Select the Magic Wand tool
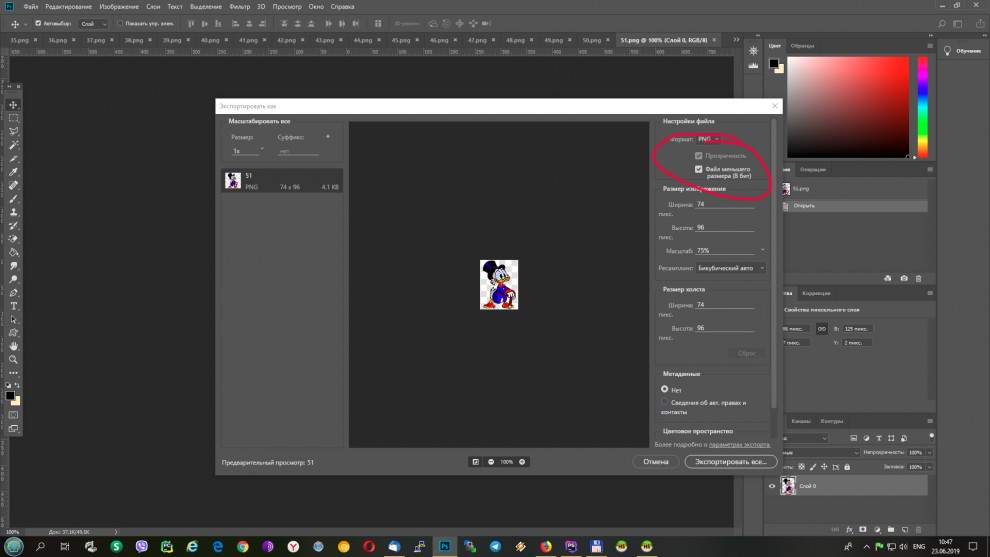The height and width of the screenshot is (557, 990). [13, 145]
